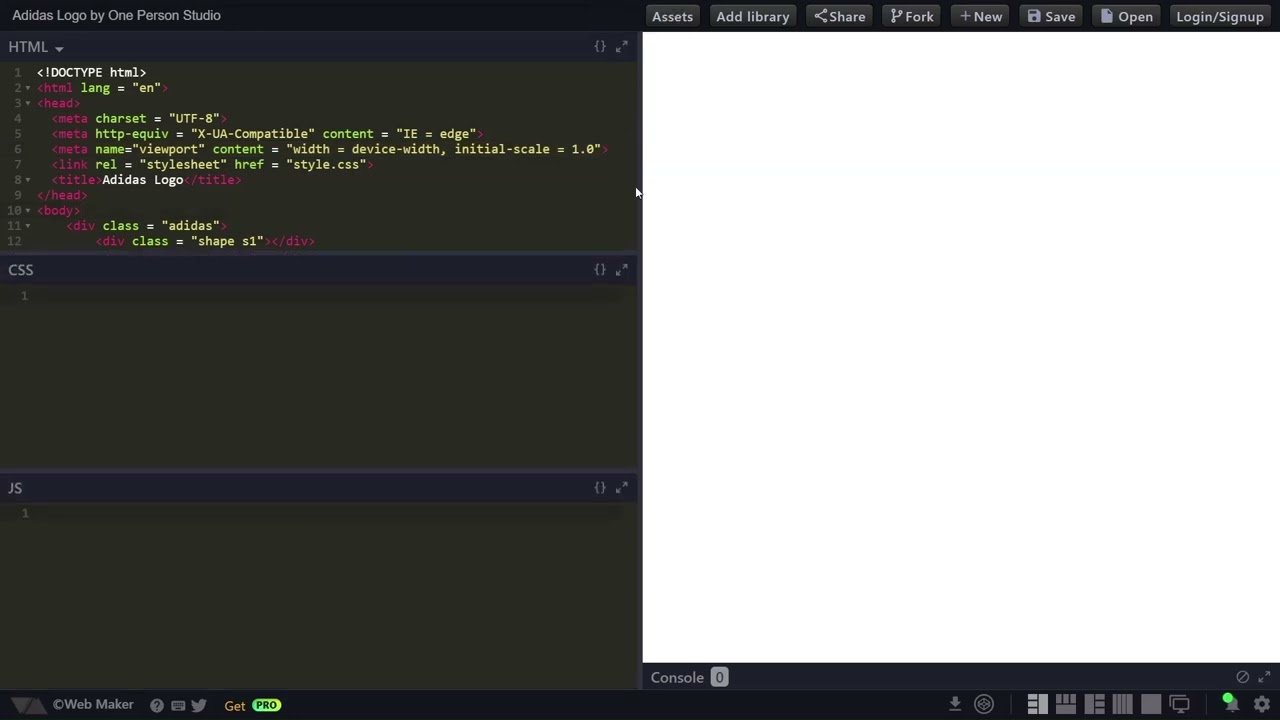Click the "UTF-8" charset value
The height and width of the screenshot is (720, 1280).
(x=194, y=119)
